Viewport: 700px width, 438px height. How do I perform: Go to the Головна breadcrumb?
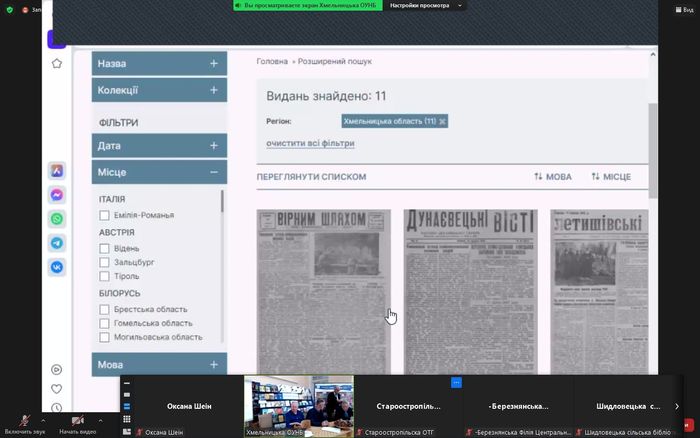(x=272, y=61)
